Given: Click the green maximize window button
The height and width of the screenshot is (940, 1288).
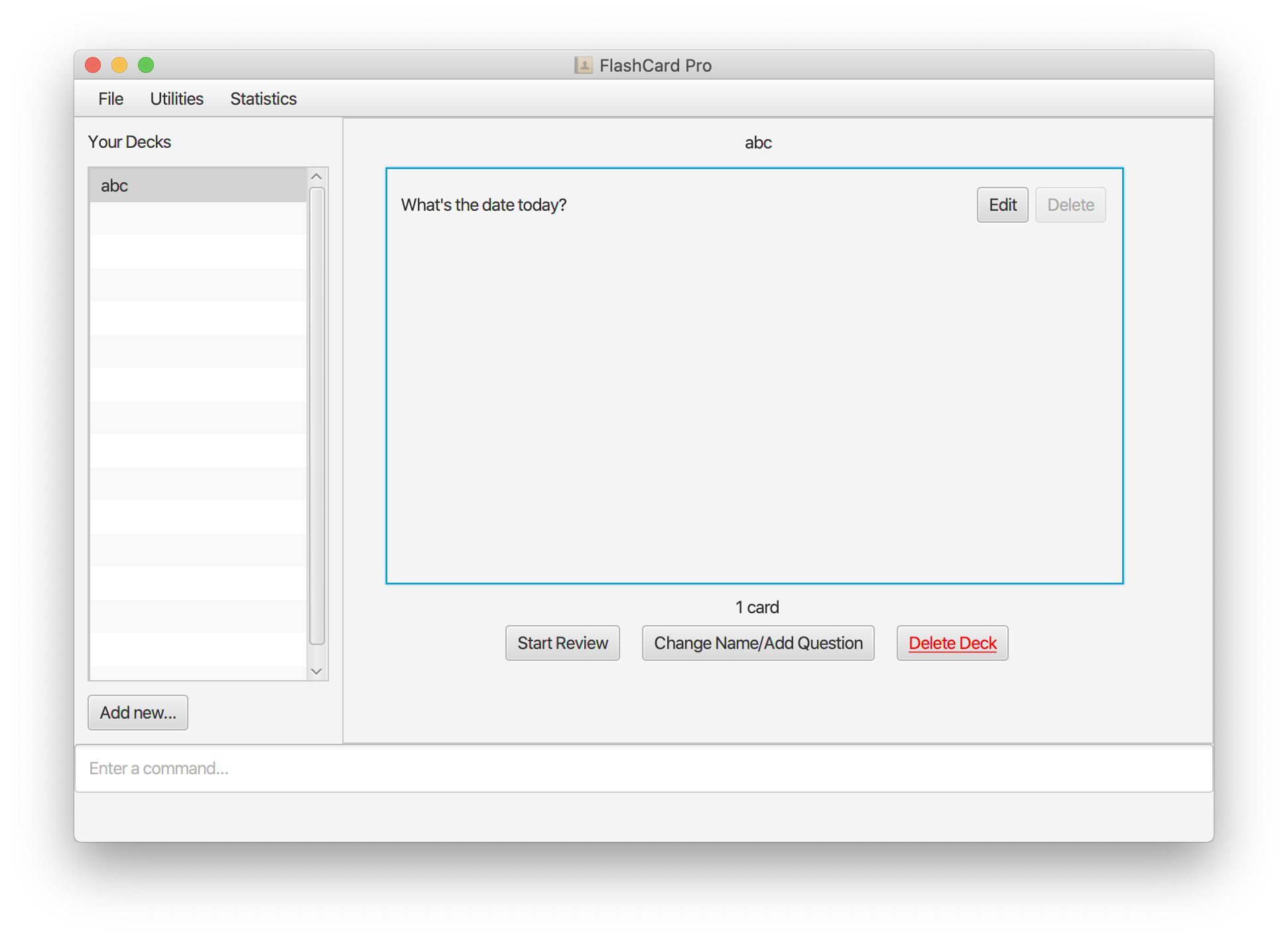Looking at the screenshot, I should (x=146, y=65).
